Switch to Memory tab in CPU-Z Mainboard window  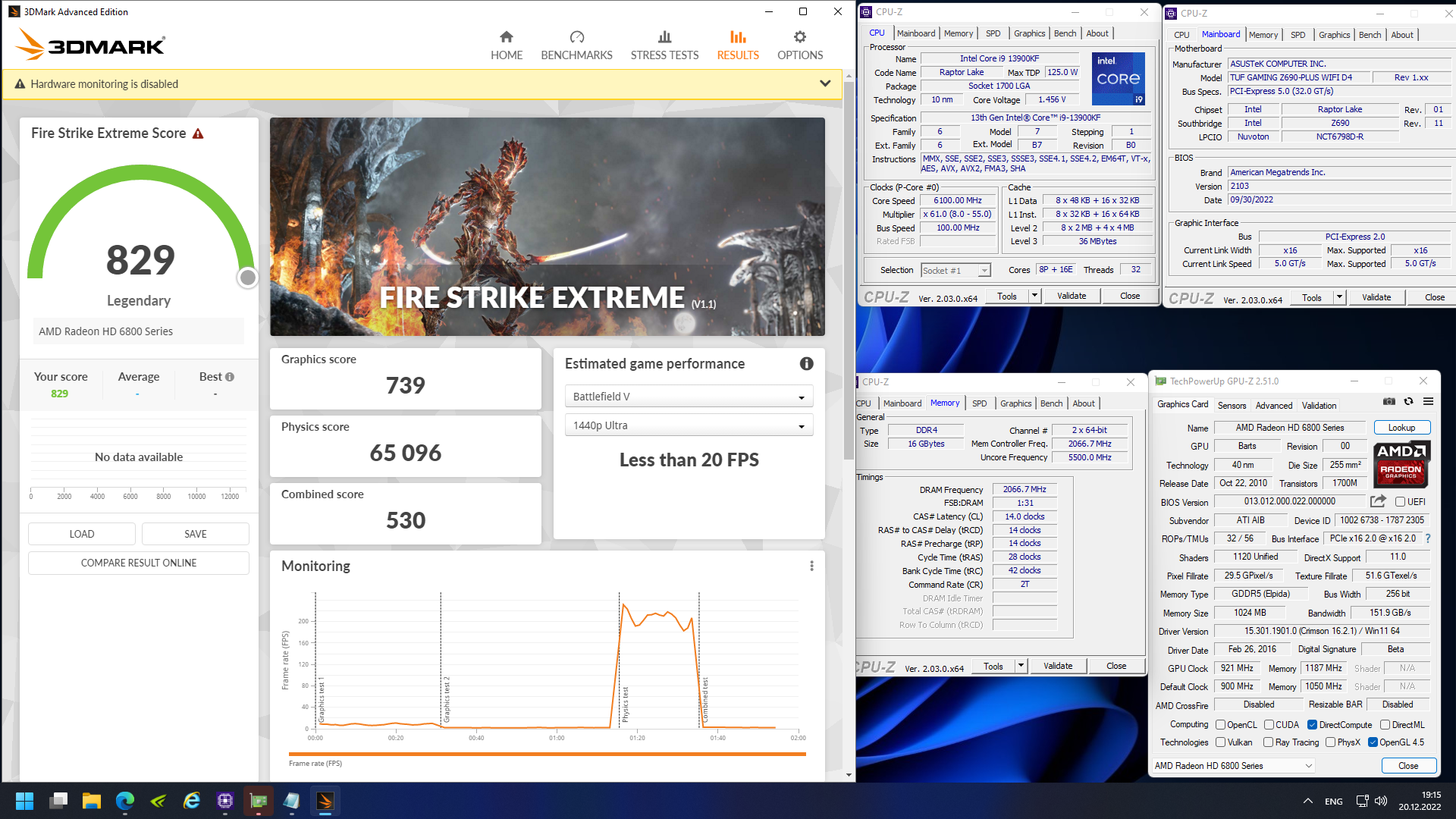coord(1263,35)
